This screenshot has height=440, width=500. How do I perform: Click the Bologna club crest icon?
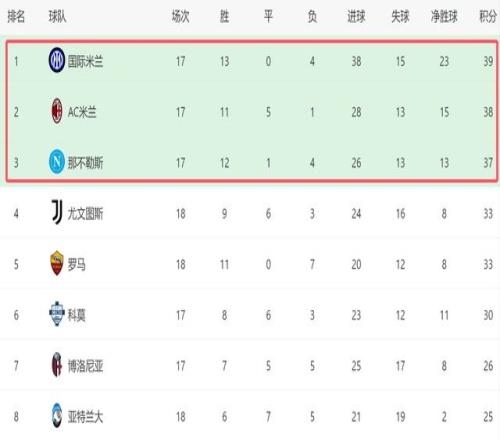point(57,365)
